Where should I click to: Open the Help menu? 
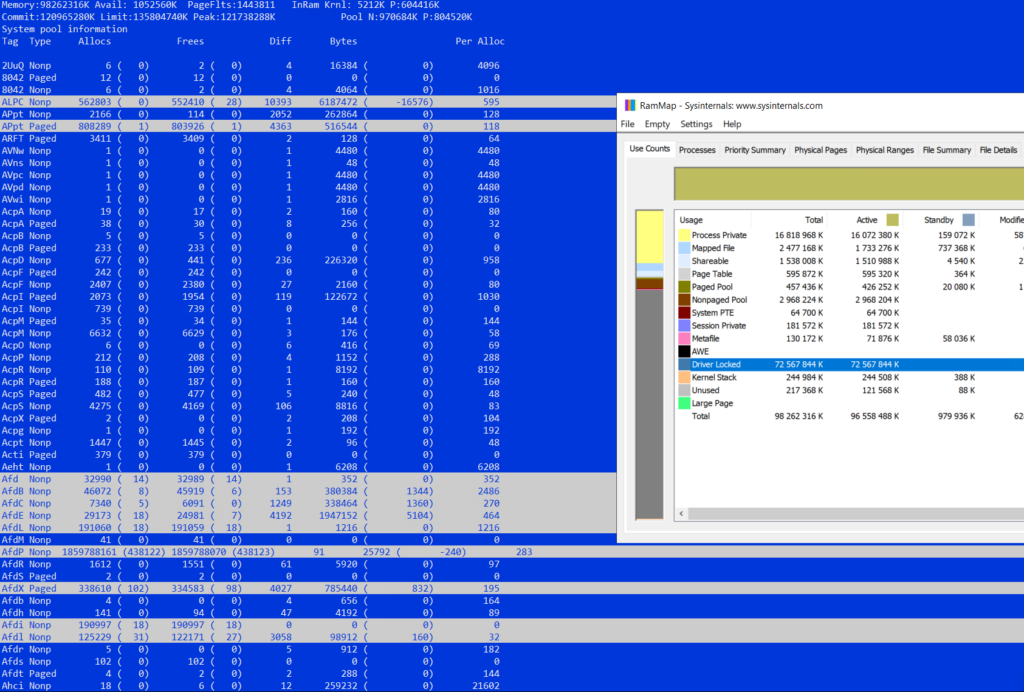coord(732,124)
